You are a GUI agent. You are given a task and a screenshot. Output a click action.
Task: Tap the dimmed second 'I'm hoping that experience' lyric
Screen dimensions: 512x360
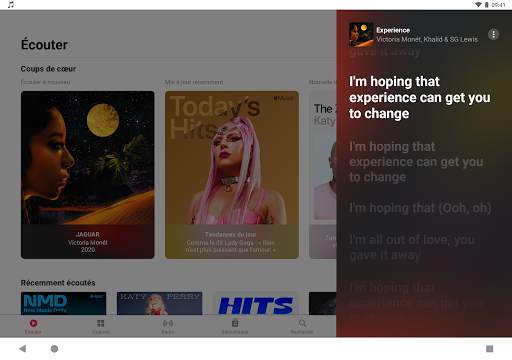[x=416, y=162]
